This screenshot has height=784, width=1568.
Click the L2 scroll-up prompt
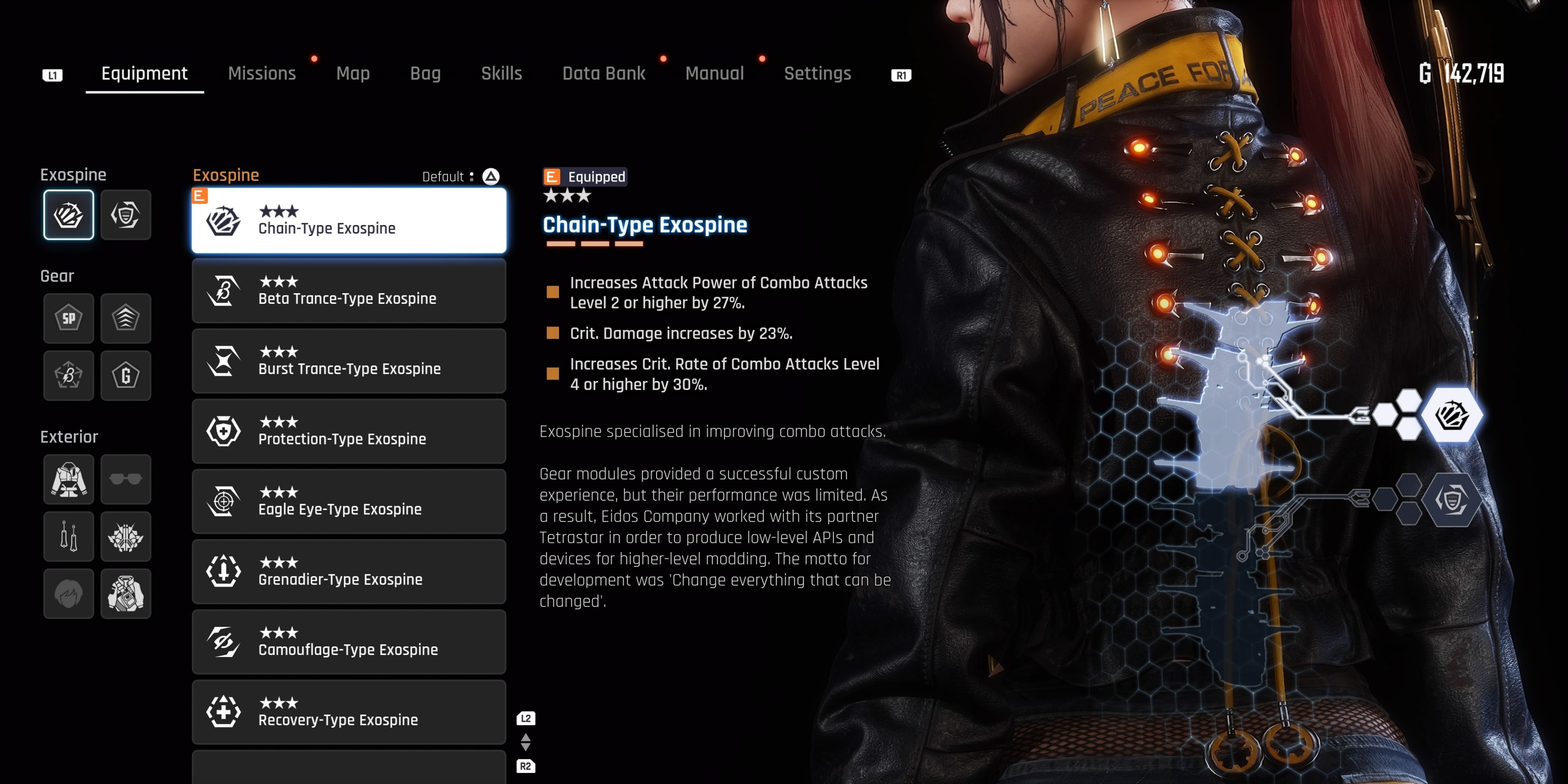pos(526,718)
